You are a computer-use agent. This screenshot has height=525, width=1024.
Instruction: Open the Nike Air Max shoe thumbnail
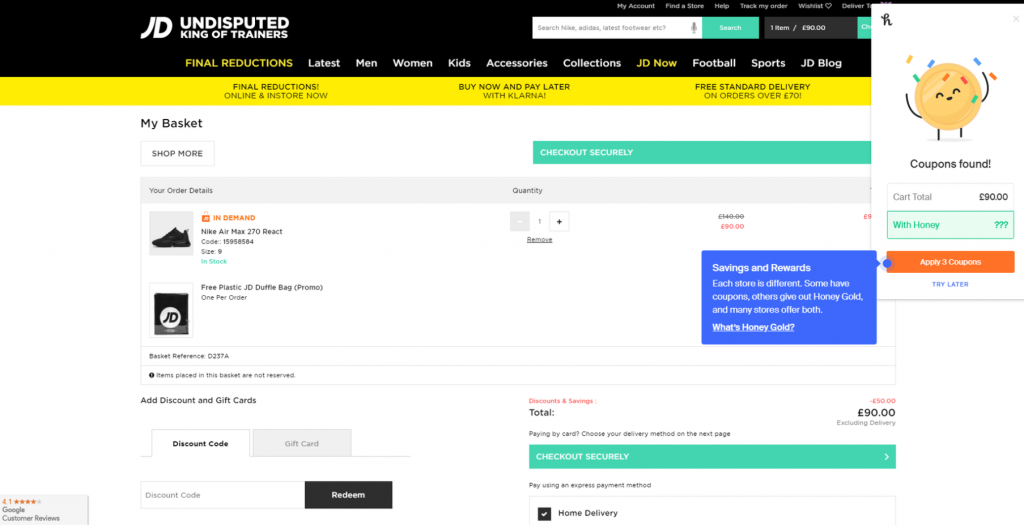[x=171, y=233]
